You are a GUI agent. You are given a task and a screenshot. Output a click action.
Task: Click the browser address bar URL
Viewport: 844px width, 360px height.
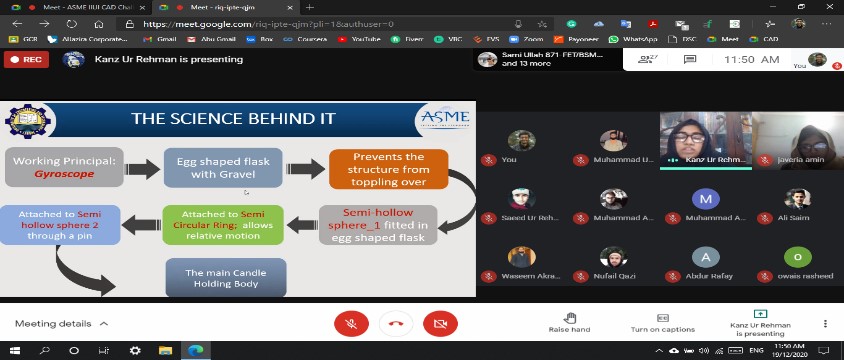point(268,24)
